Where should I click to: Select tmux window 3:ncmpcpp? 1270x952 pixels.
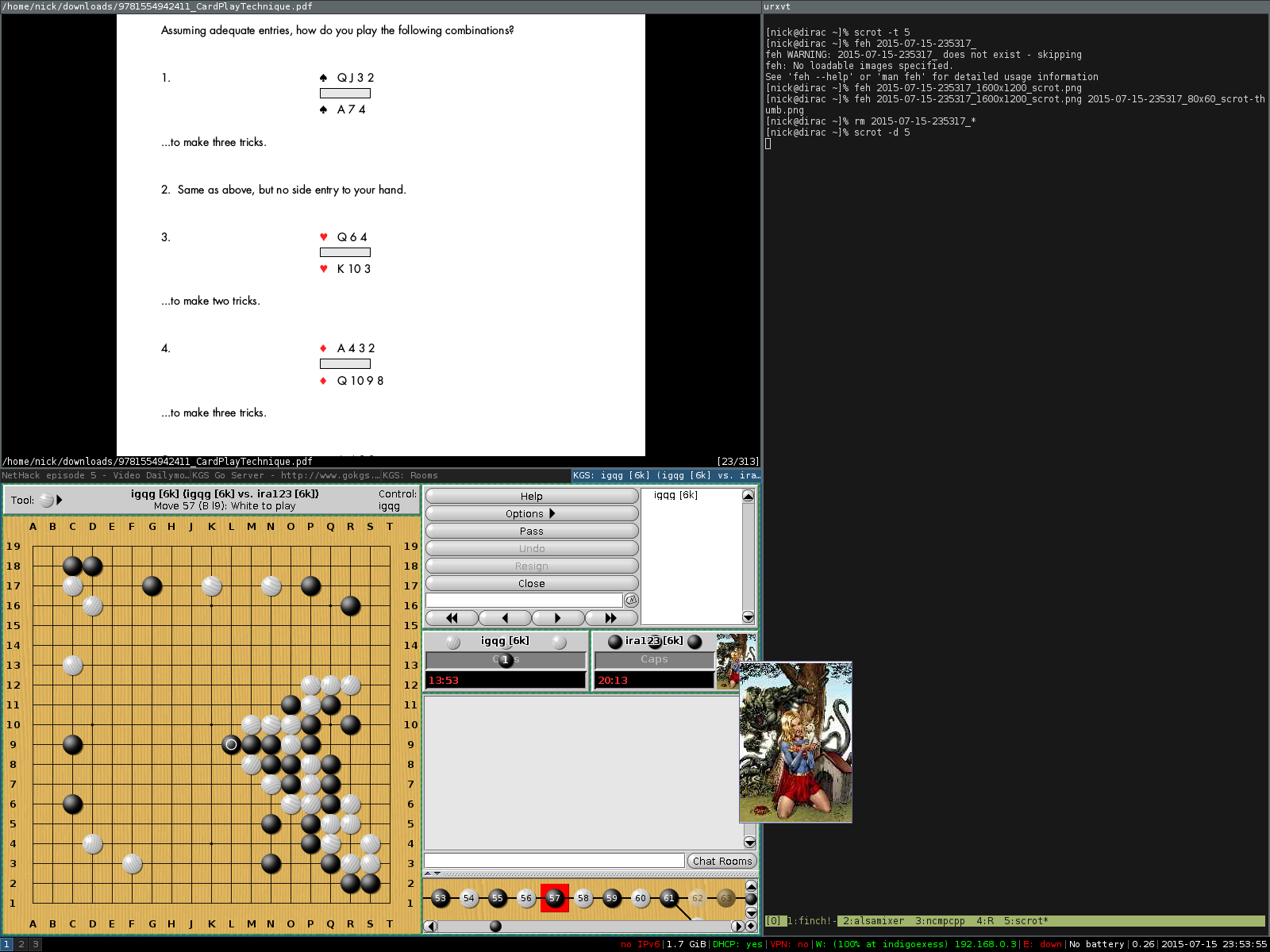pyautogui.click(x=940, y=921)
